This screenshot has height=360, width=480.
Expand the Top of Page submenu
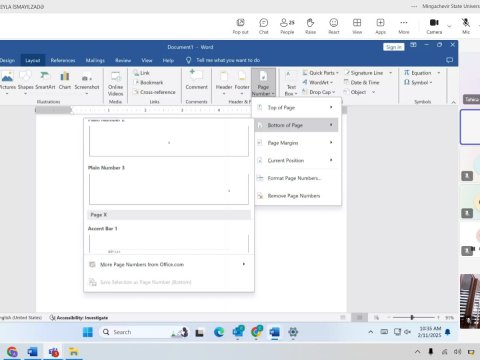tap(297, 107)
